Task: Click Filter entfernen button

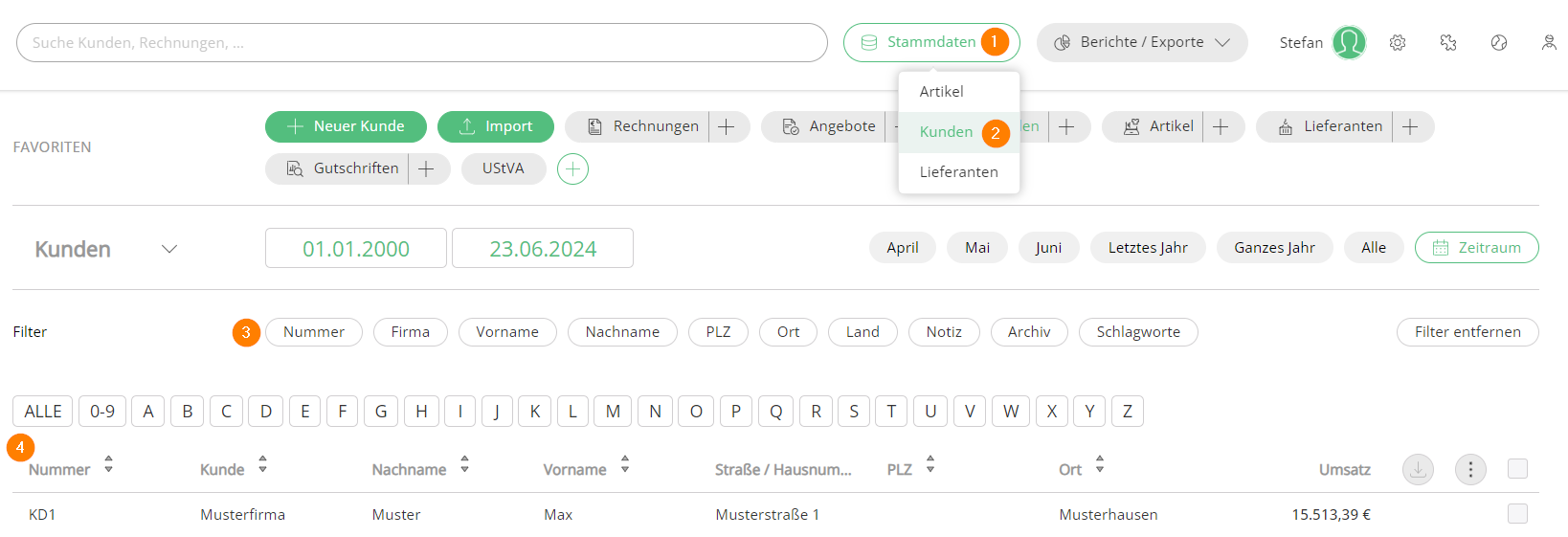Action: (x=1467, y=332)
